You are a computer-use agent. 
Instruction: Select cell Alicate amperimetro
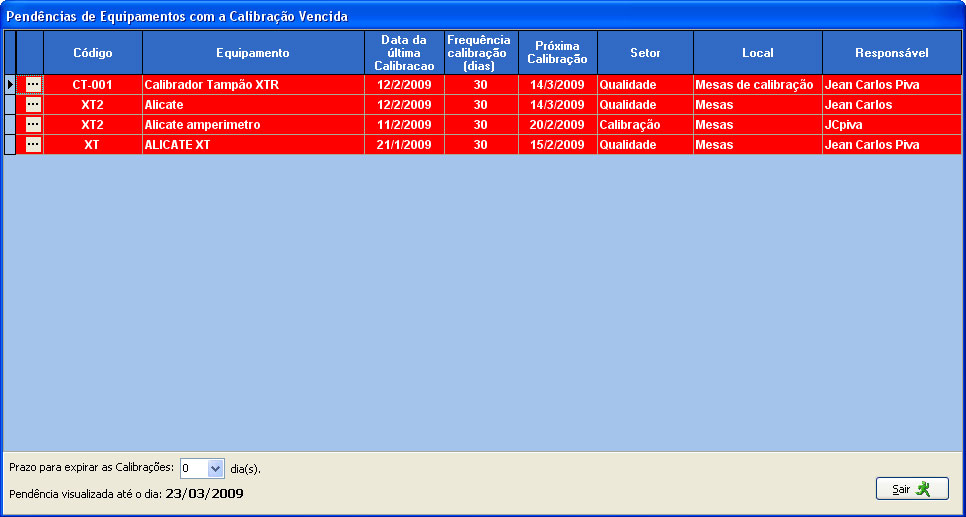tap(253, 124)
